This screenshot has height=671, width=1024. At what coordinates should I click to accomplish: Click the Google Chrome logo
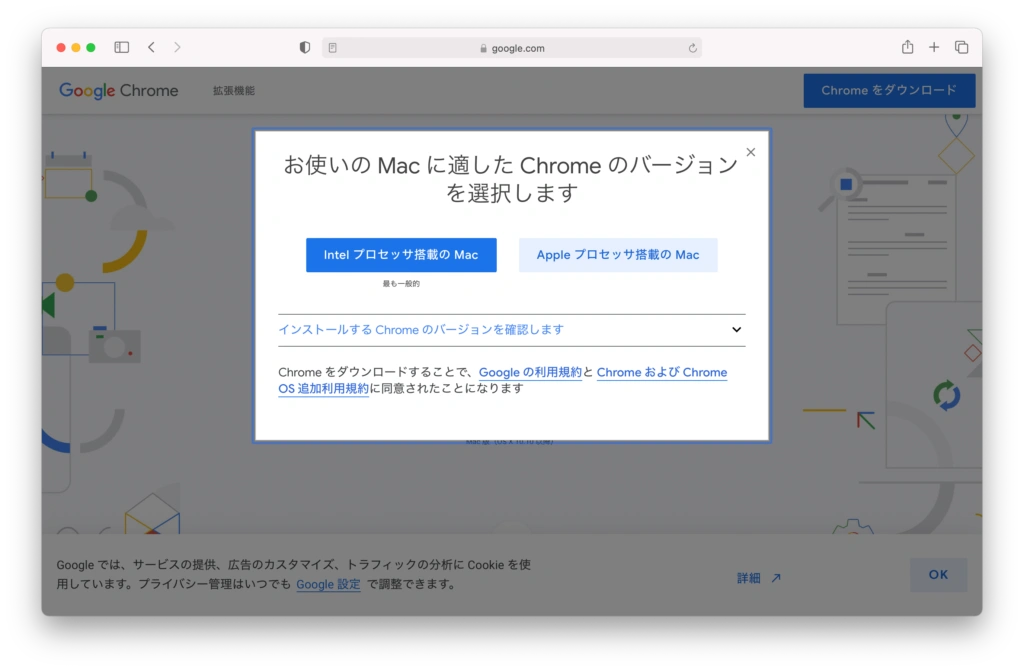118,91
